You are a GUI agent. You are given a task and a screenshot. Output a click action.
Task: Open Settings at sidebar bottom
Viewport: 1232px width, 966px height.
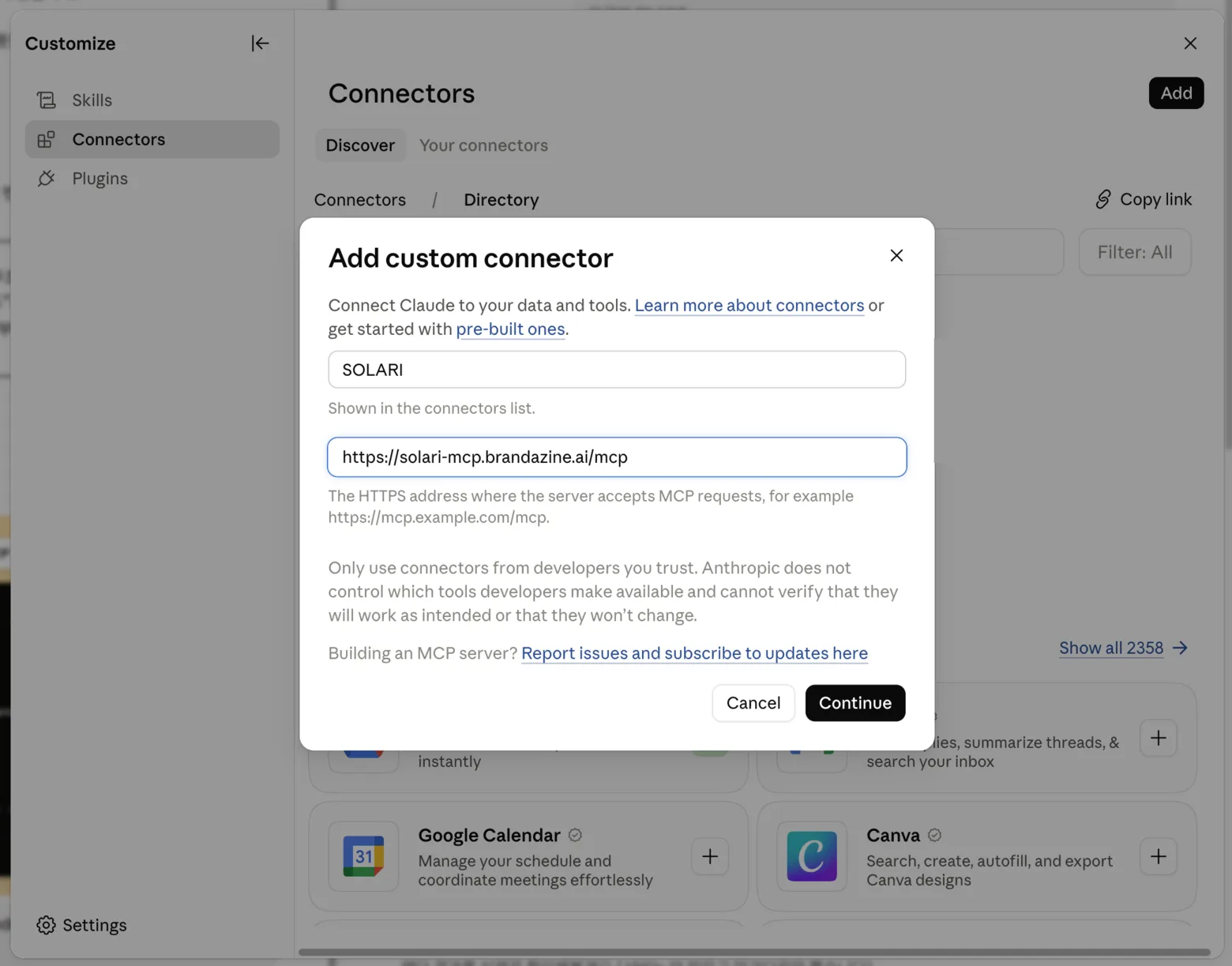pyautogui.click(x=81, y=925)
